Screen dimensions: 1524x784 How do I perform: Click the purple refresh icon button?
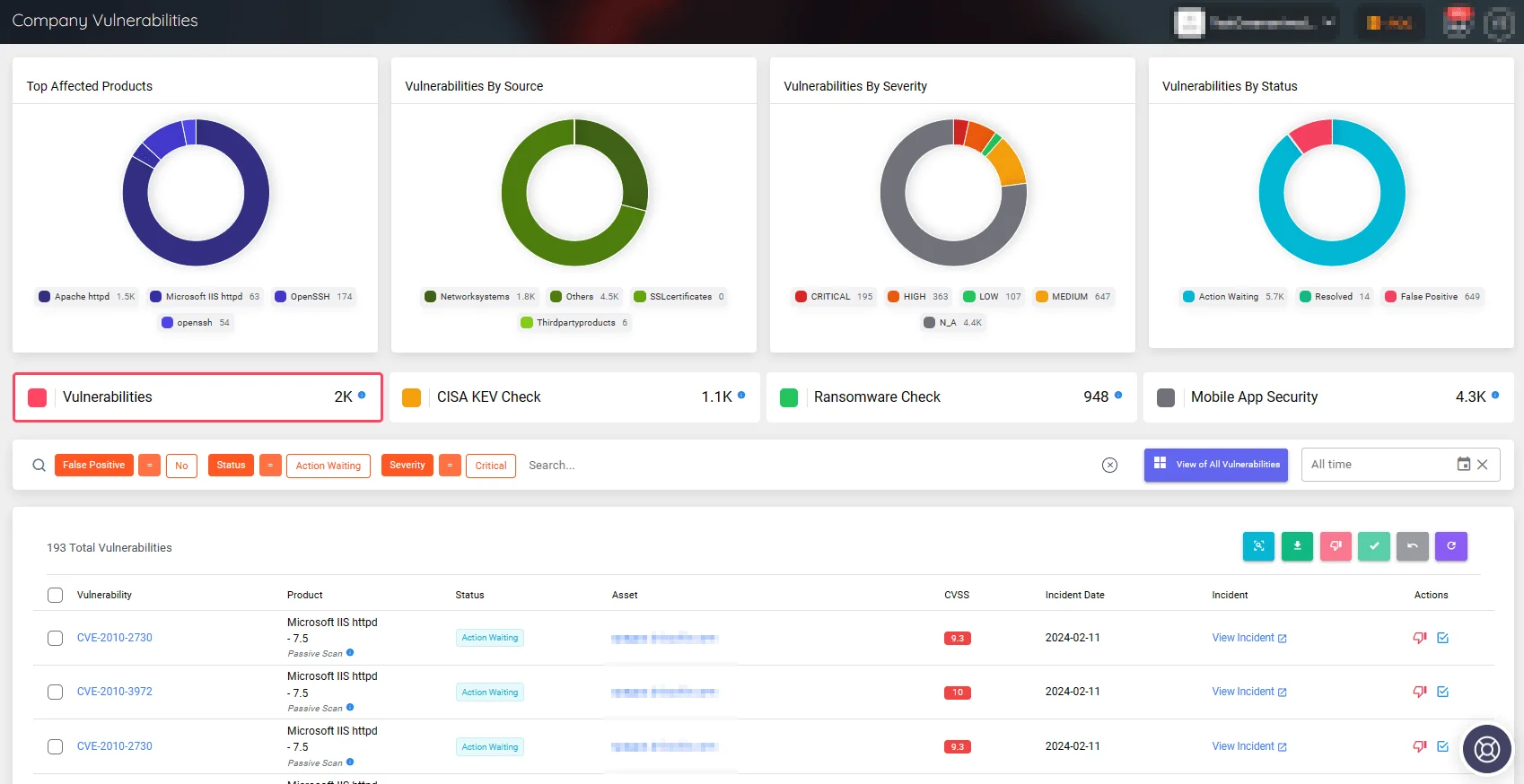tap(1451, 546)
